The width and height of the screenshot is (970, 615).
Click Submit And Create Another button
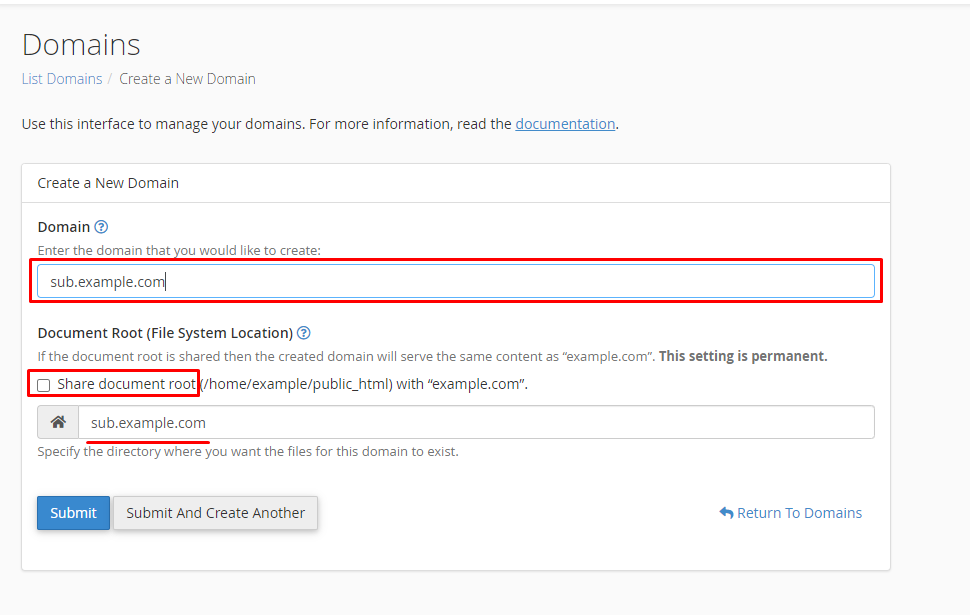215,513
